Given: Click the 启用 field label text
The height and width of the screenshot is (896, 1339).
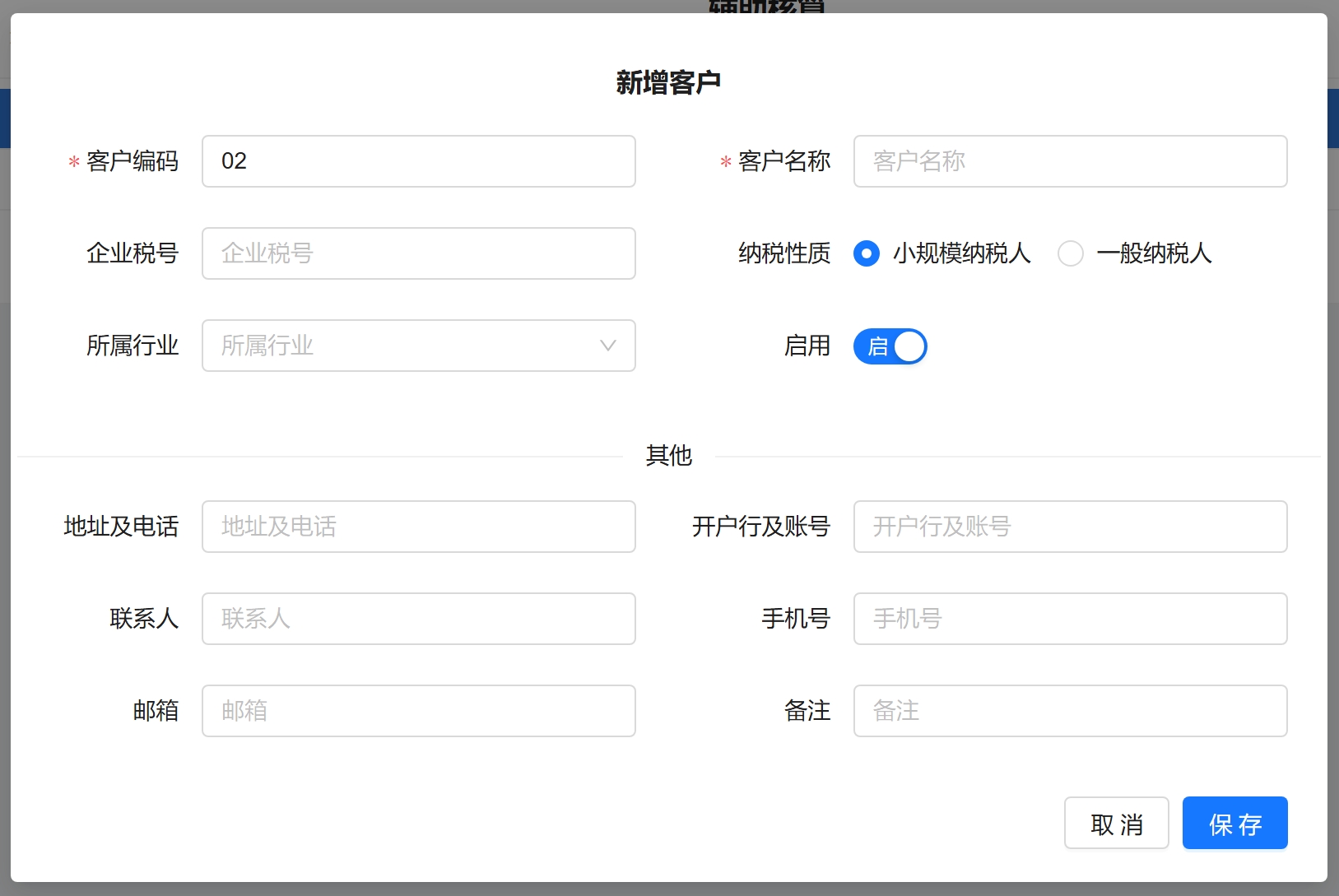Looking at the screenshot, I should coord(807,346).
